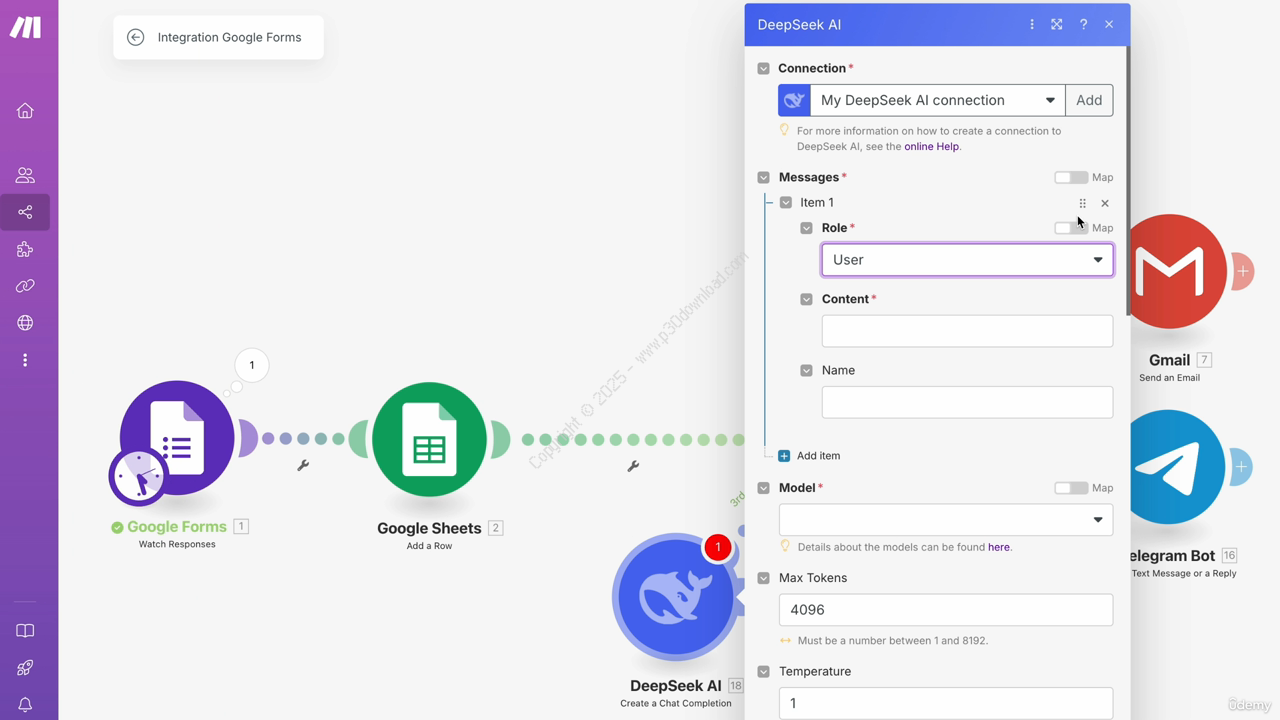Click the Integration Google Forms scenario title
1280x720 pixels.
point(229,37)
